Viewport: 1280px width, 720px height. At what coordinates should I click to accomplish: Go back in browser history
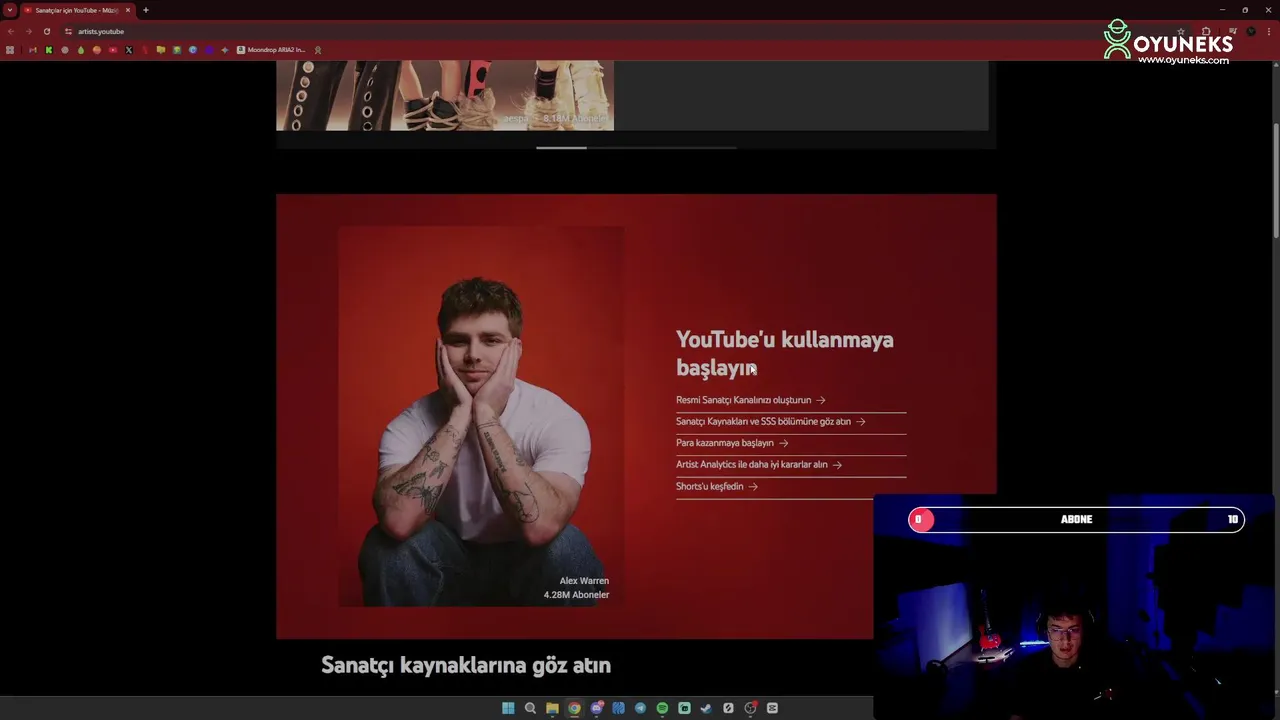click(x=11, y=31)
